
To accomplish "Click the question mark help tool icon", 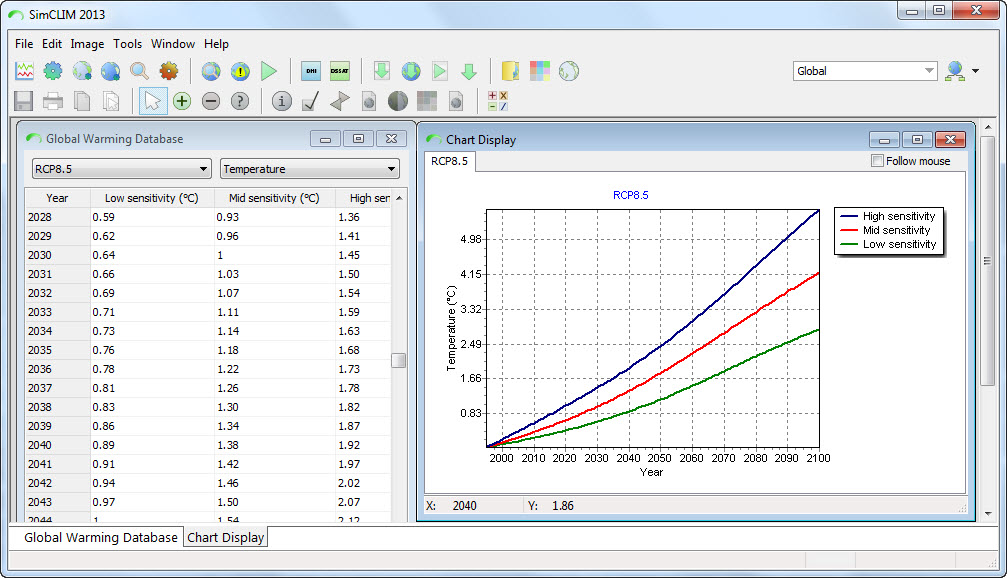I will click(x=239, y=101).
